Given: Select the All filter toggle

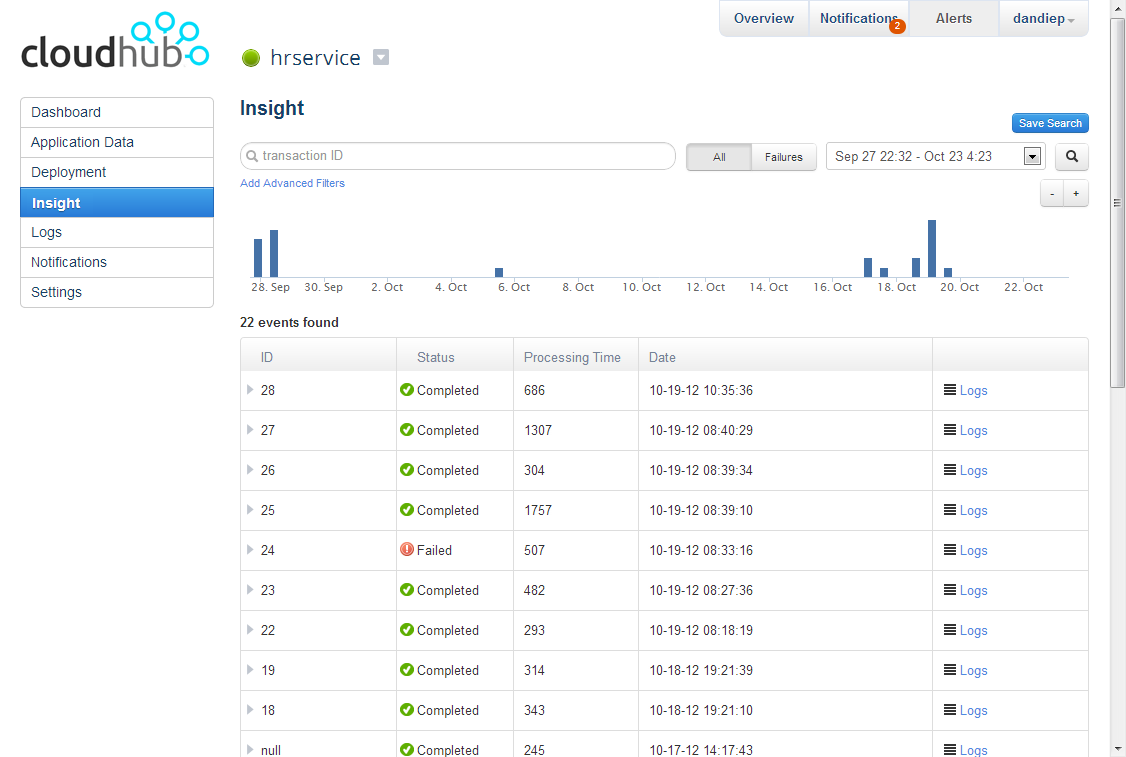Looking at the screenshot, I should point(718,157).
